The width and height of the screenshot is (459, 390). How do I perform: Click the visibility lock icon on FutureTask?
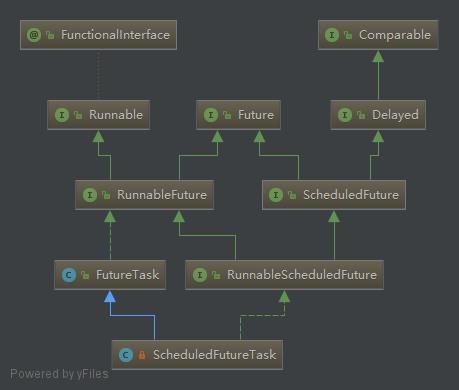85,275
